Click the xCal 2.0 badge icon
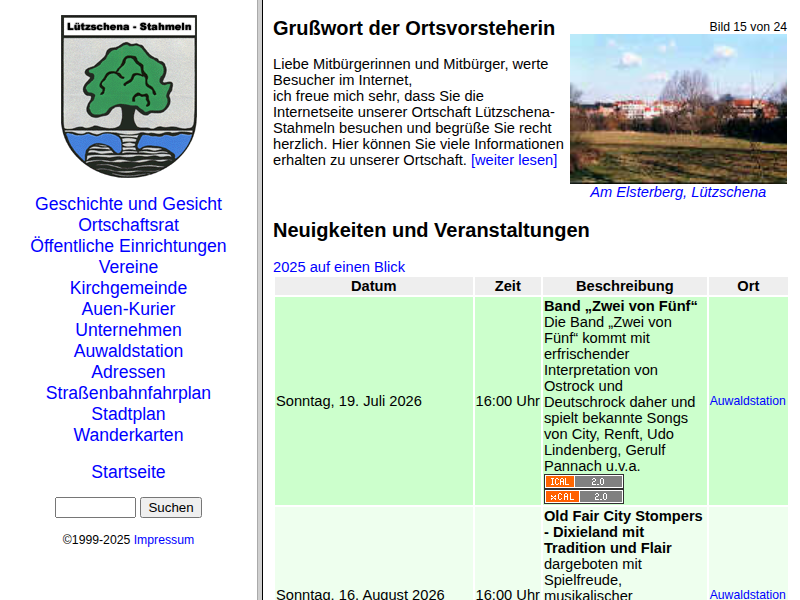This screenshot has width=800, height=600. pos(584,496)
